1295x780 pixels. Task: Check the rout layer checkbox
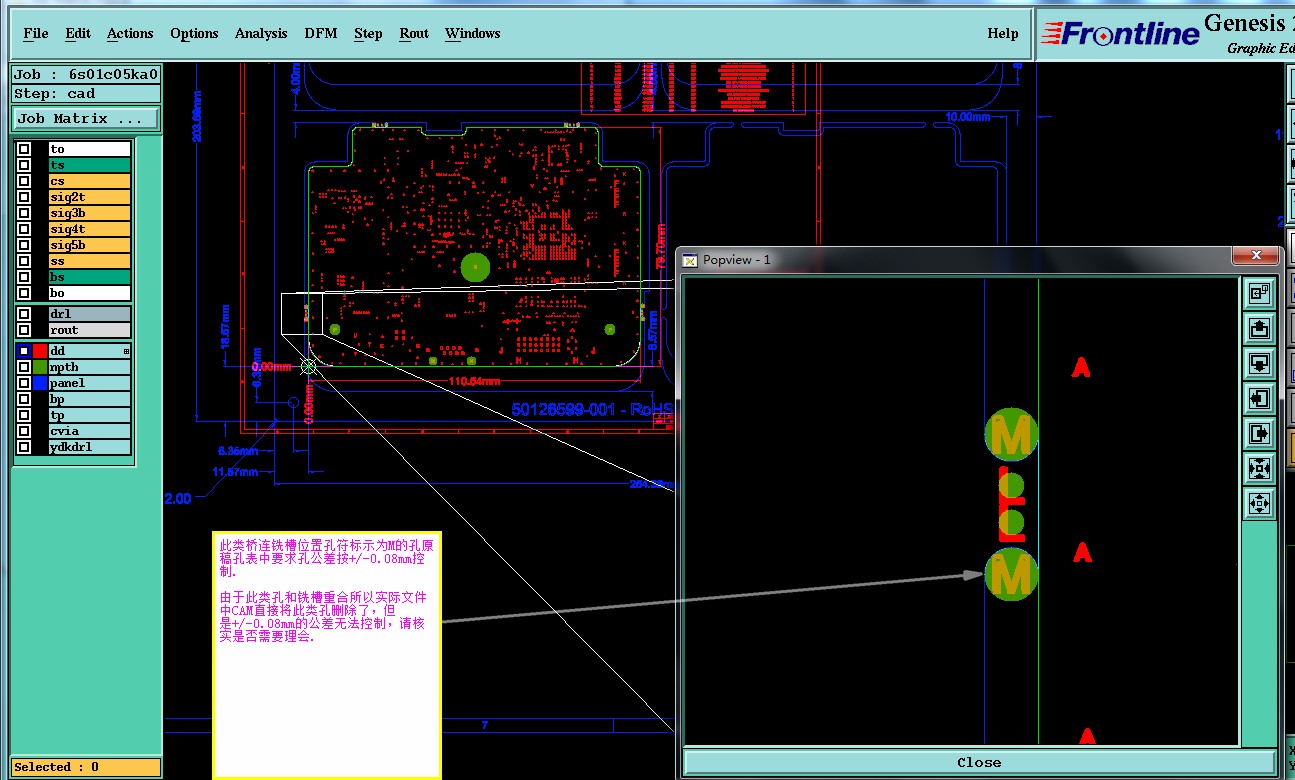(x=24, y=330)
